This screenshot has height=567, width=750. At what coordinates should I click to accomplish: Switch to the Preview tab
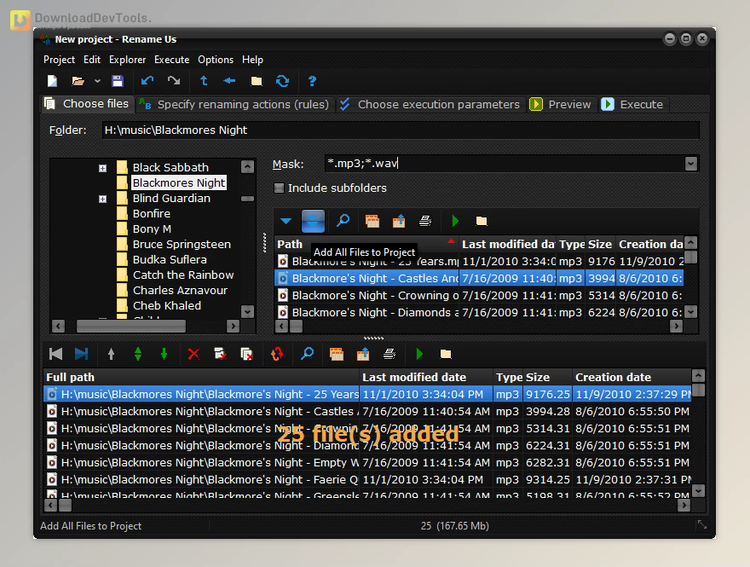(x=561, y=104)
